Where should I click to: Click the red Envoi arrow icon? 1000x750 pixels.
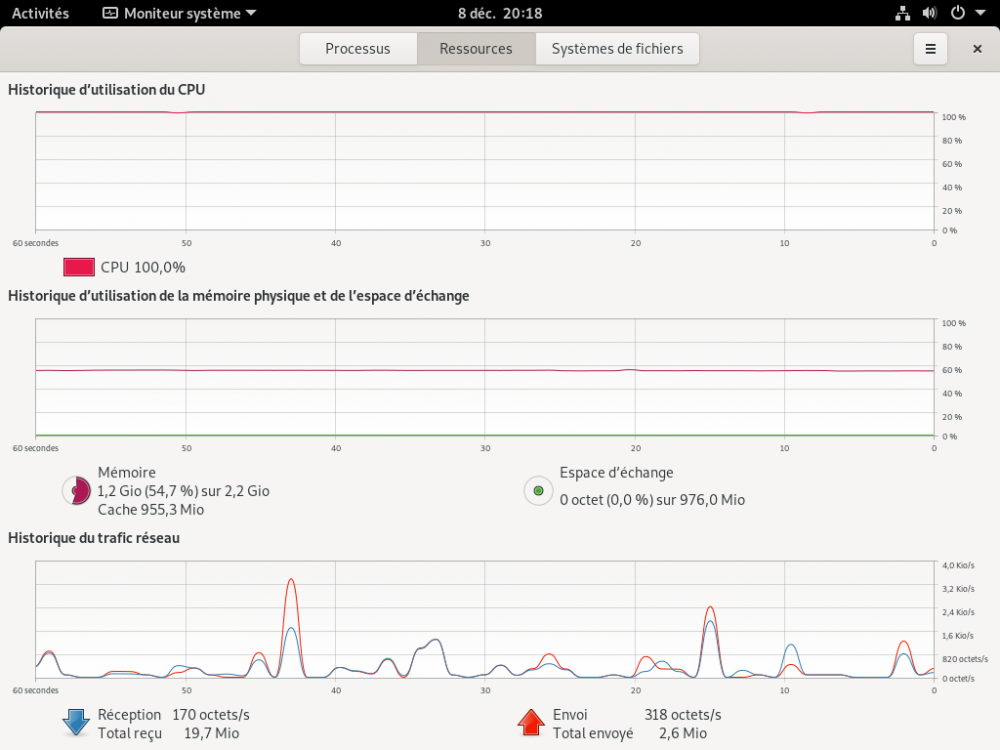pyautogui.click(x=531, y=723)
